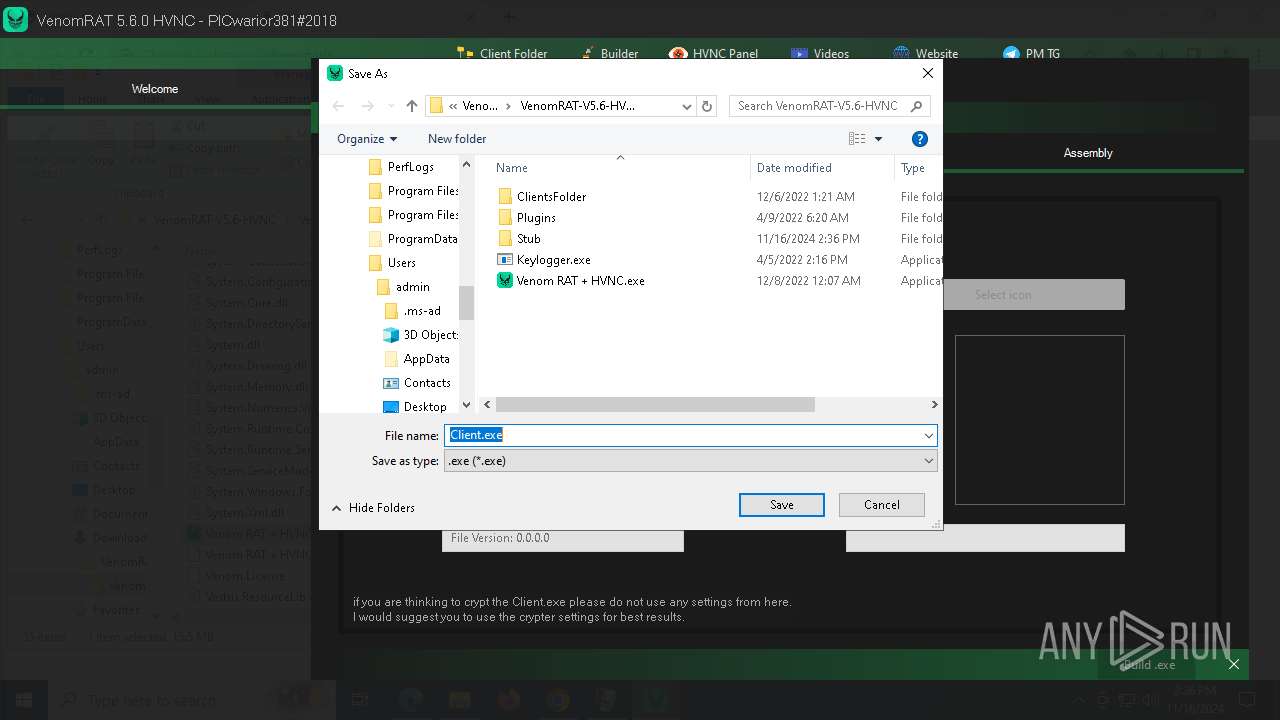Switch to the Assembly tab

pos(1088,153)
